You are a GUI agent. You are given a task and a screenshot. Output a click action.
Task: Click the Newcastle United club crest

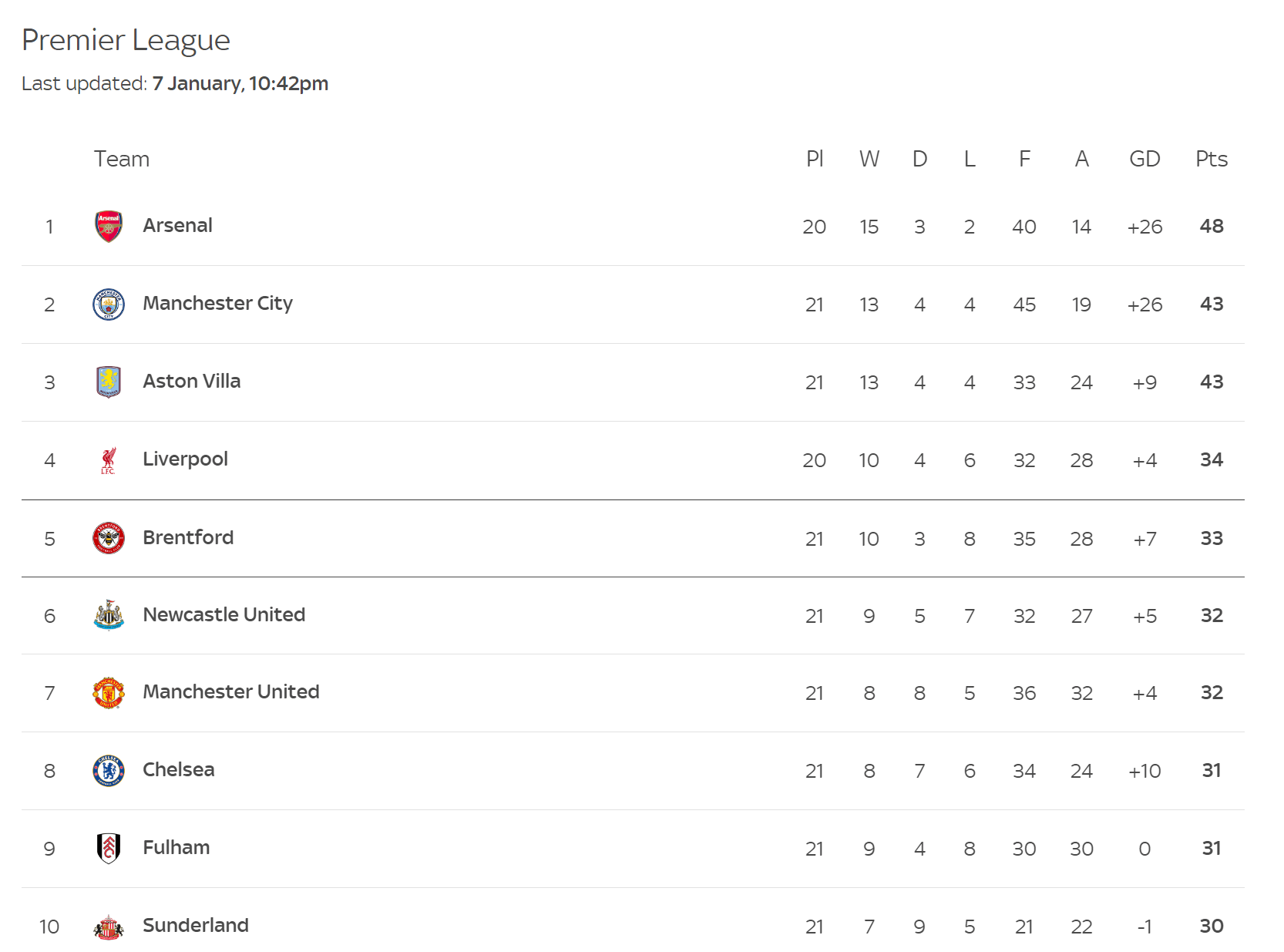coord(109,615)
